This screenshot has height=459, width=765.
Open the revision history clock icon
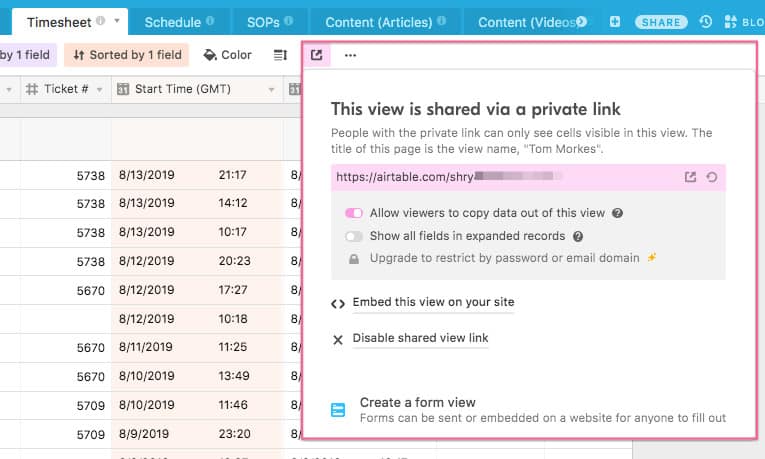[x=706, y=21]
